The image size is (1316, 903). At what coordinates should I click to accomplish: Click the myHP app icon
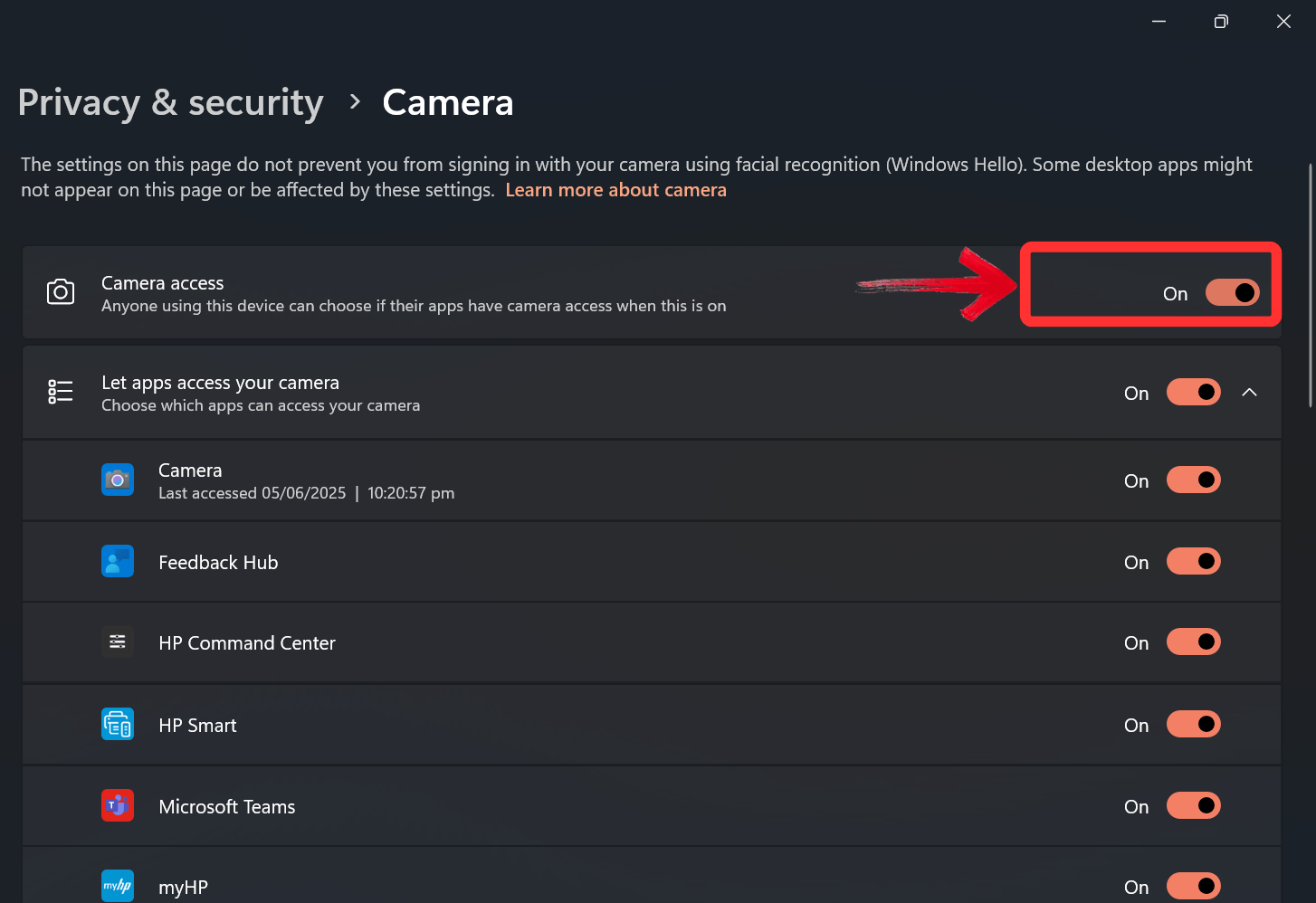117,885
